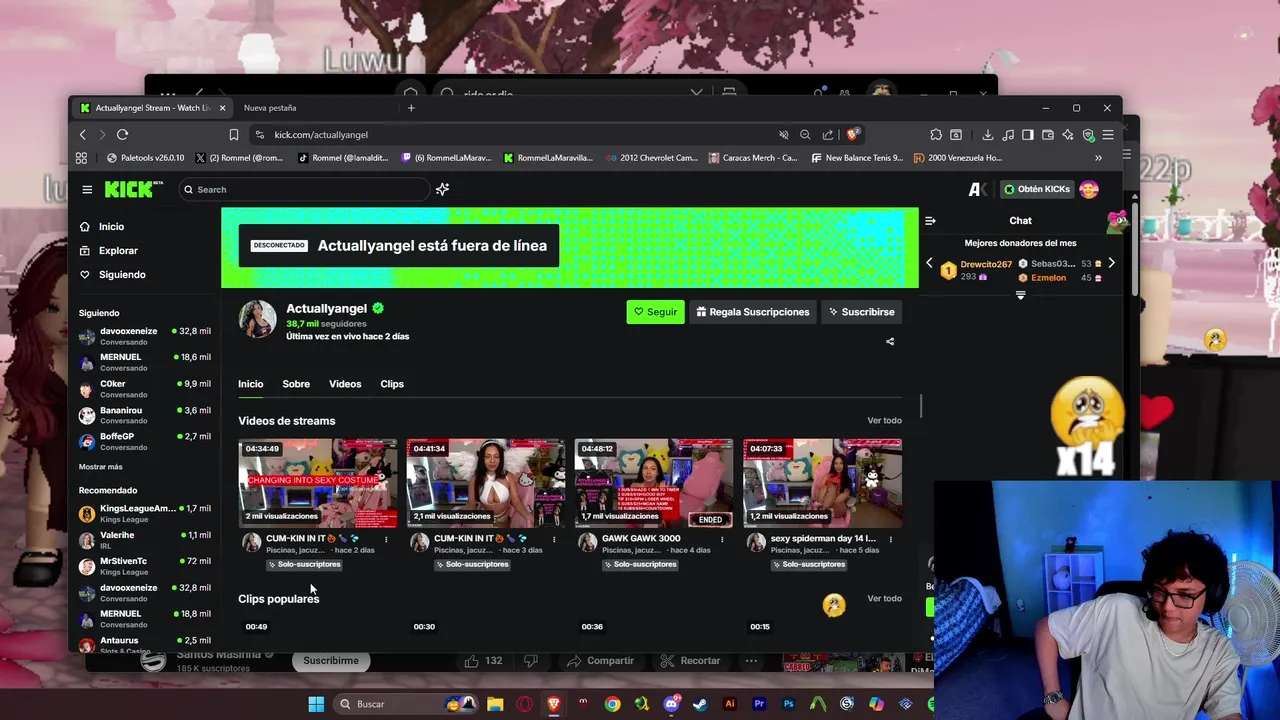Open Caracas Merch bookmark
Image resolution: width=1280 pixels, height=720 pixels.
[x=753, y=158]
